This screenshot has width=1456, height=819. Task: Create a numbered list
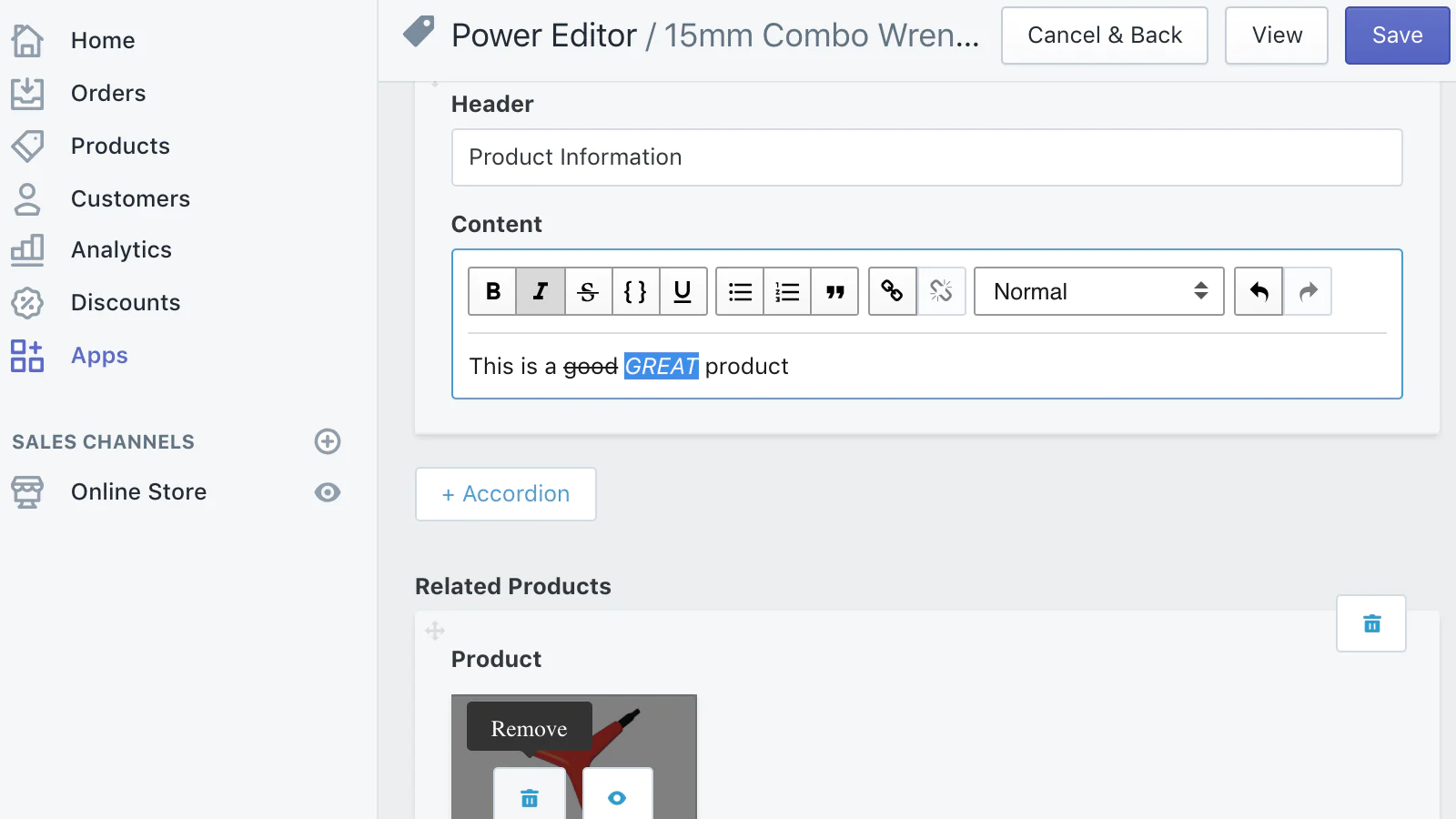click(787, 291)
